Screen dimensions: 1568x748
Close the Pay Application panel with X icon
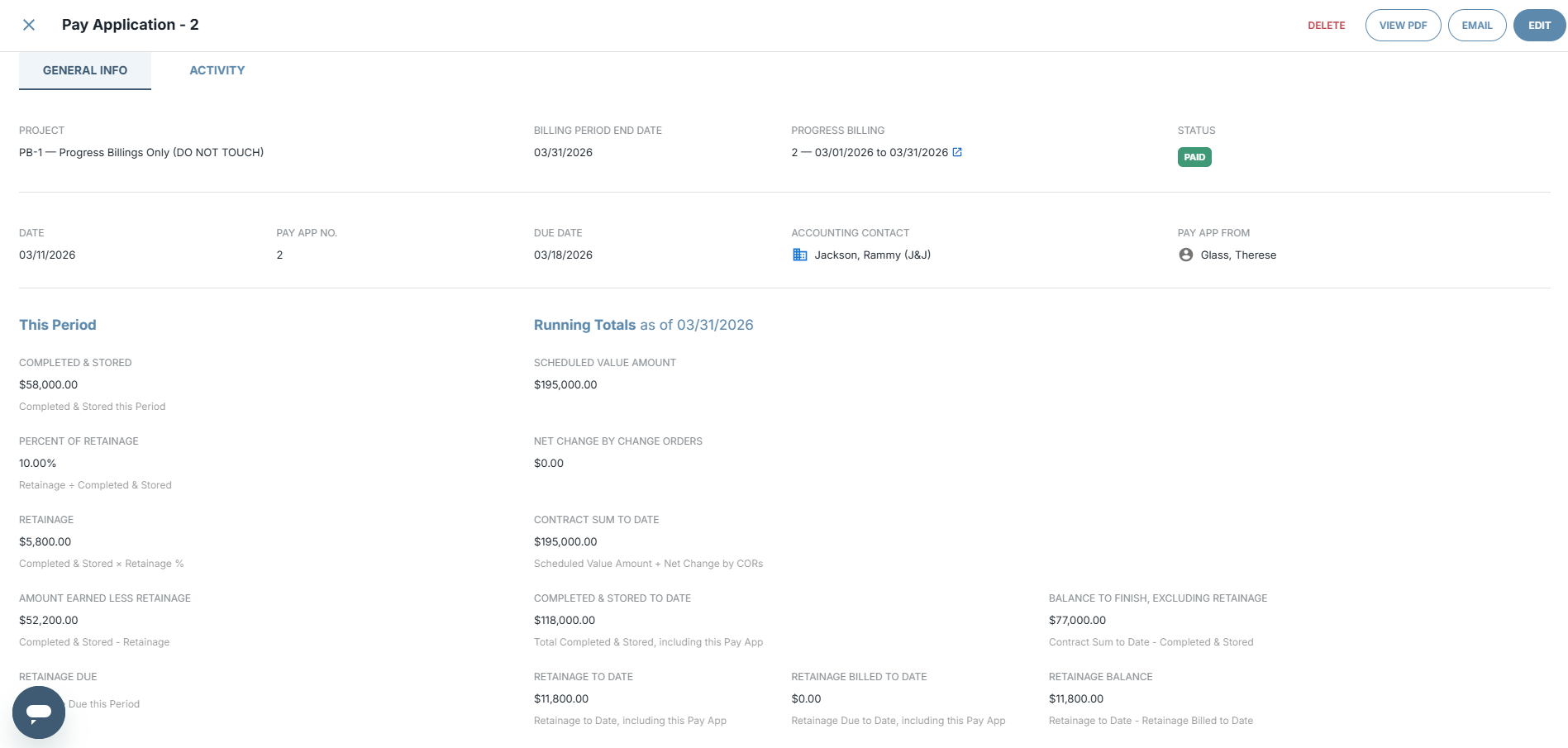(29, 25)
